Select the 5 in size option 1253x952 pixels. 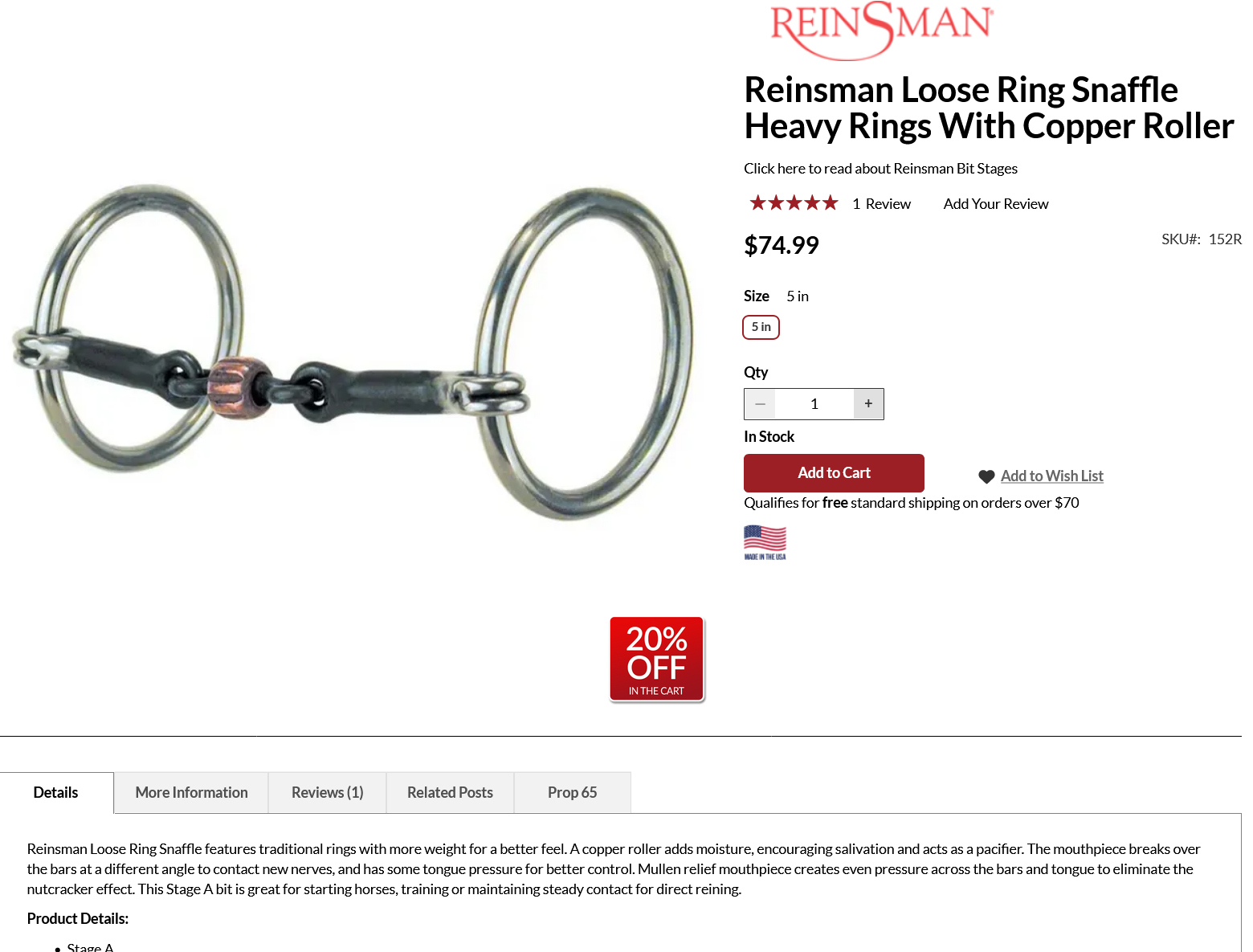click(x=761, y=327)
